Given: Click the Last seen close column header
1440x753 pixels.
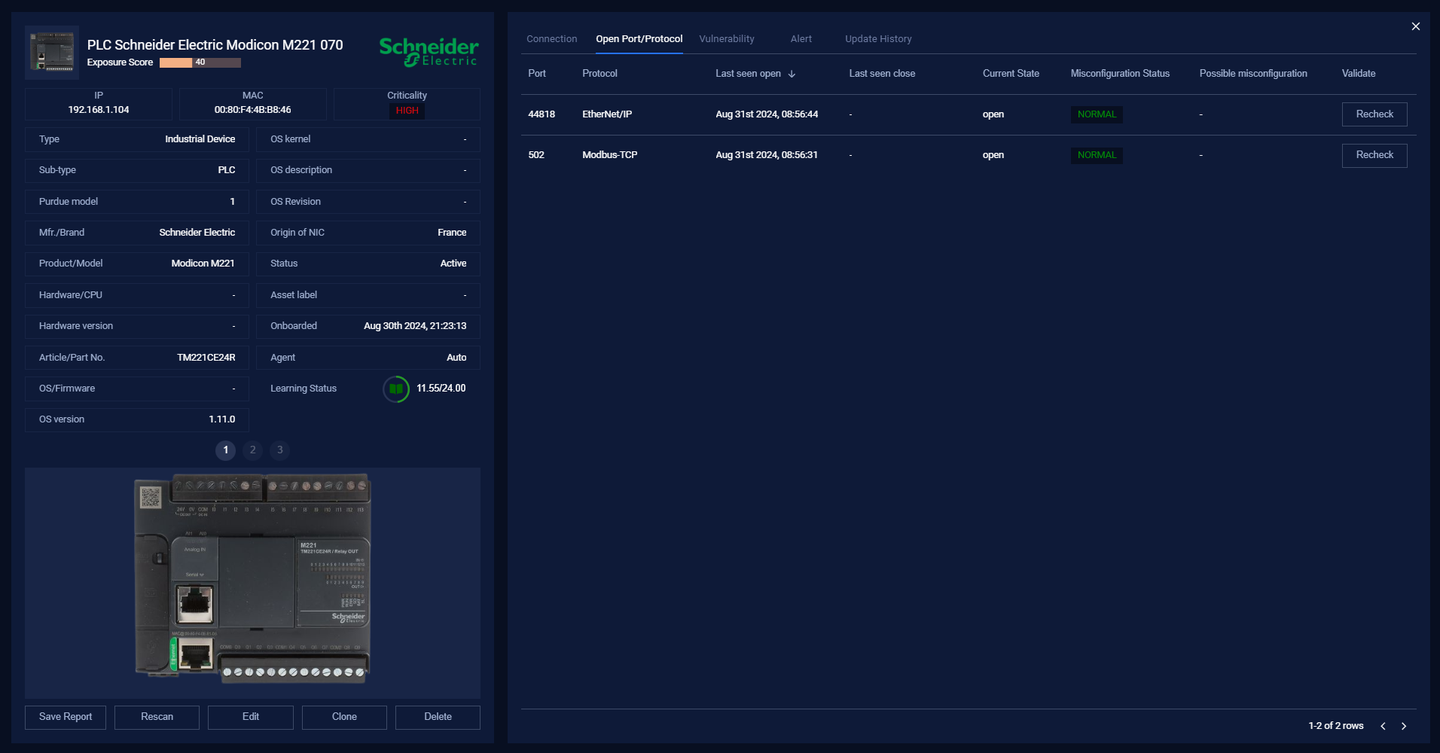Looking at the screenshot, I should [882, 74].
